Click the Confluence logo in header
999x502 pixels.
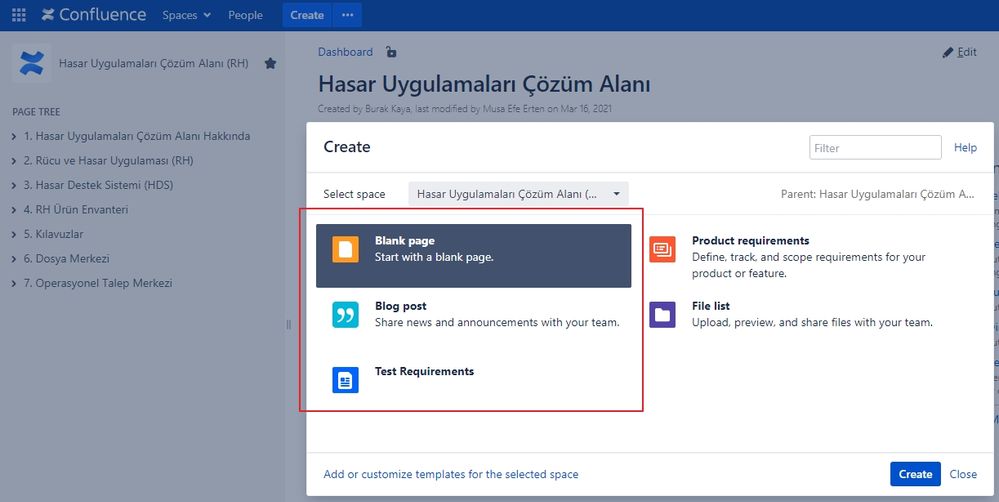tap(94, 15)
